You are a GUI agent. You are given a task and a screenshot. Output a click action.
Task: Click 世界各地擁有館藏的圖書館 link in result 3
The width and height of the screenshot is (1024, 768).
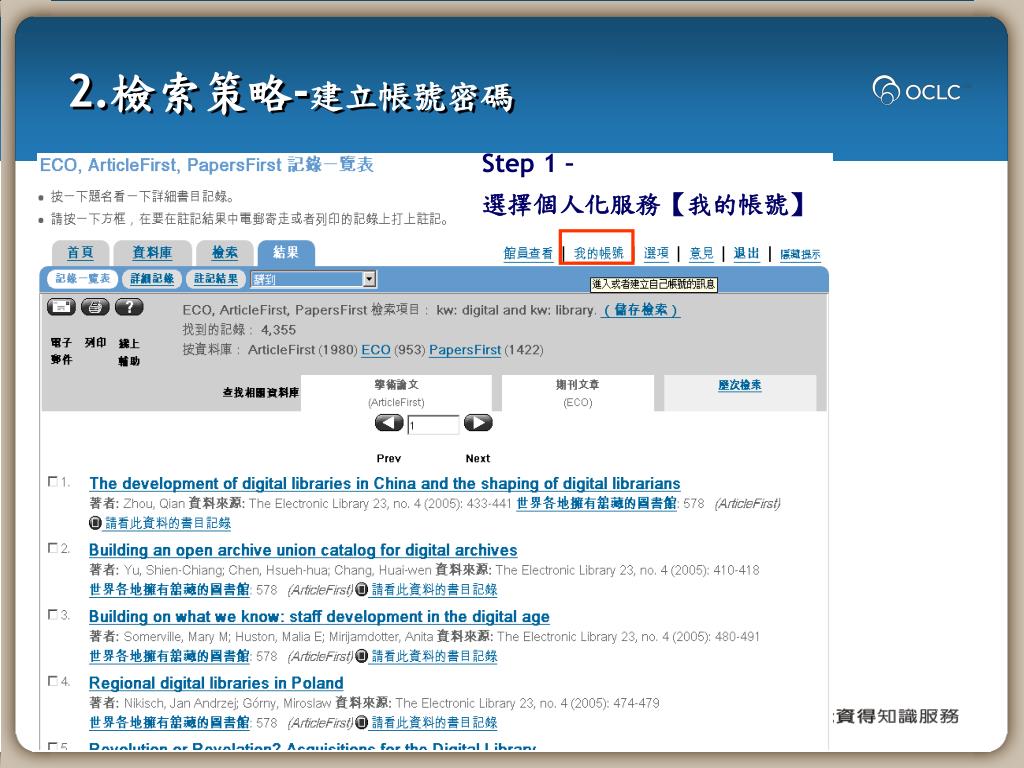[x=169, y=656]
